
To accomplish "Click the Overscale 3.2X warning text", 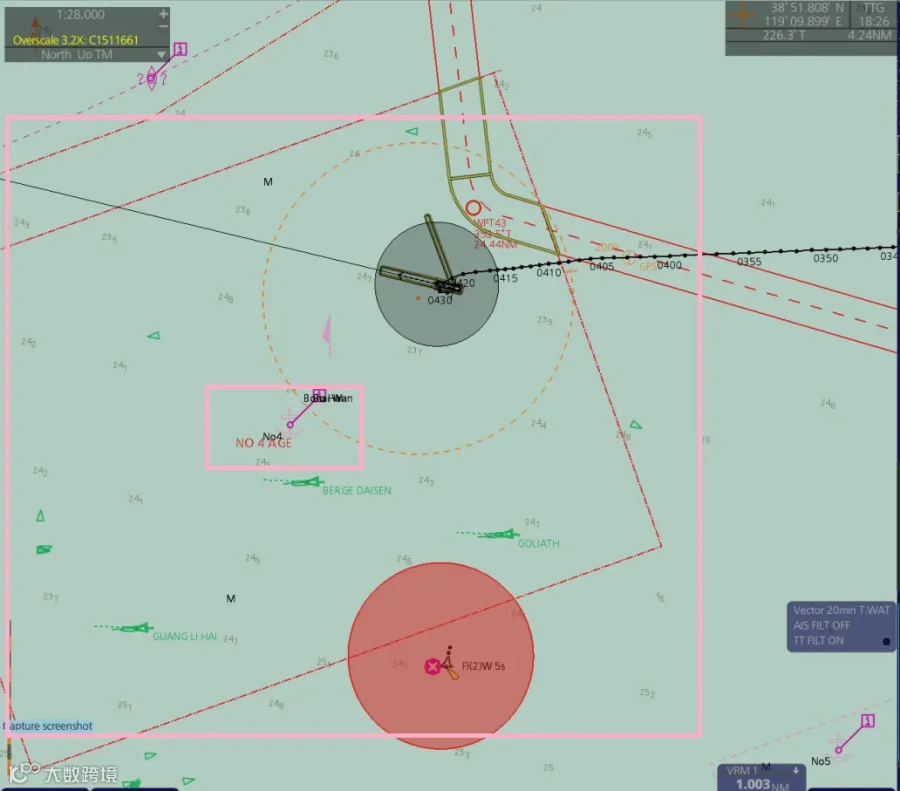I will pos(75,40).
